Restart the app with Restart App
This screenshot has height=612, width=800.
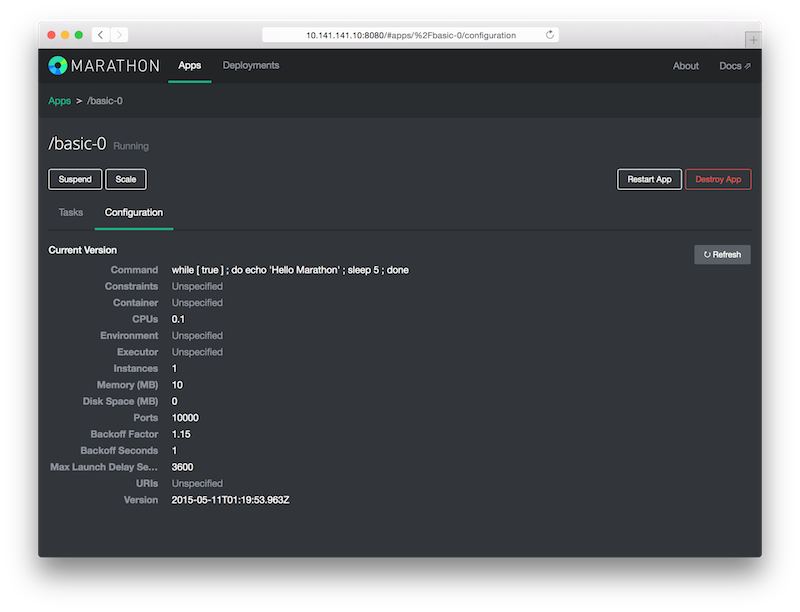[x=649, y=179]
